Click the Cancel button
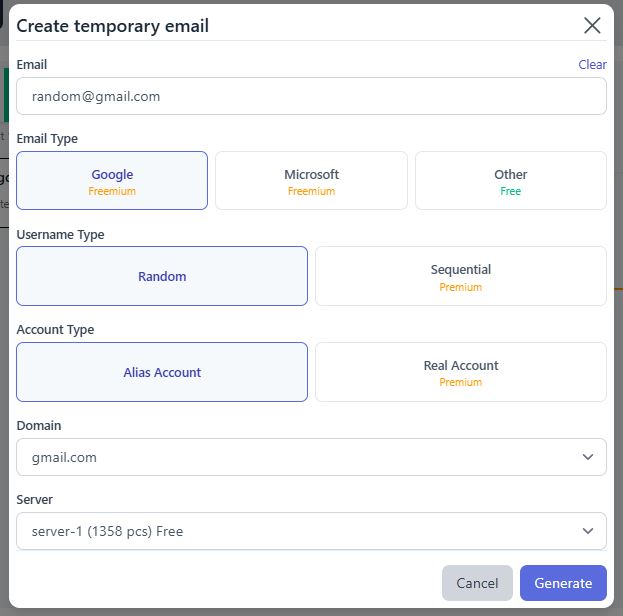The image size is (623, 616). tap(477, 583)
